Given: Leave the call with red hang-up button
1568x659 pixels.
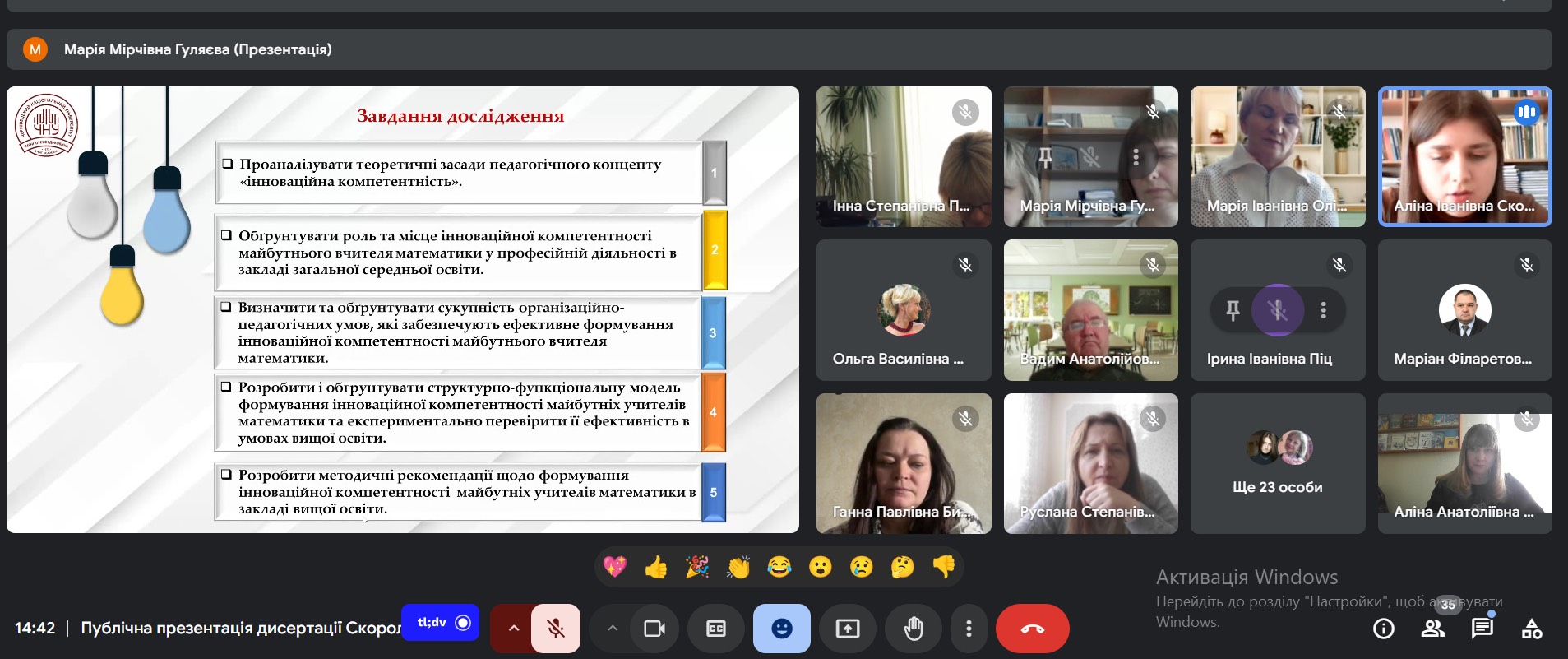Looking at the screenshot, I should pos(1033,629).
